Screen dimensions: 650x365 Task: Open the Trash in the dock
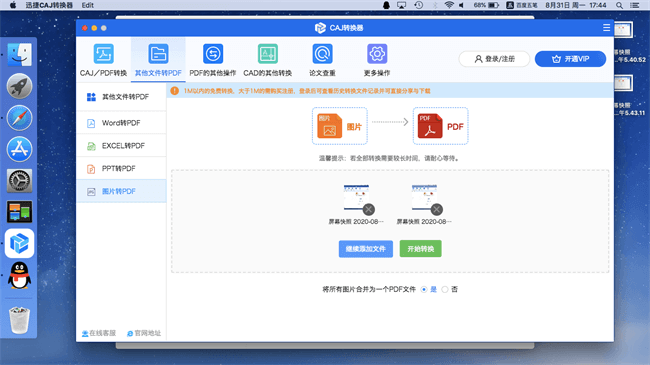(19, 320)
